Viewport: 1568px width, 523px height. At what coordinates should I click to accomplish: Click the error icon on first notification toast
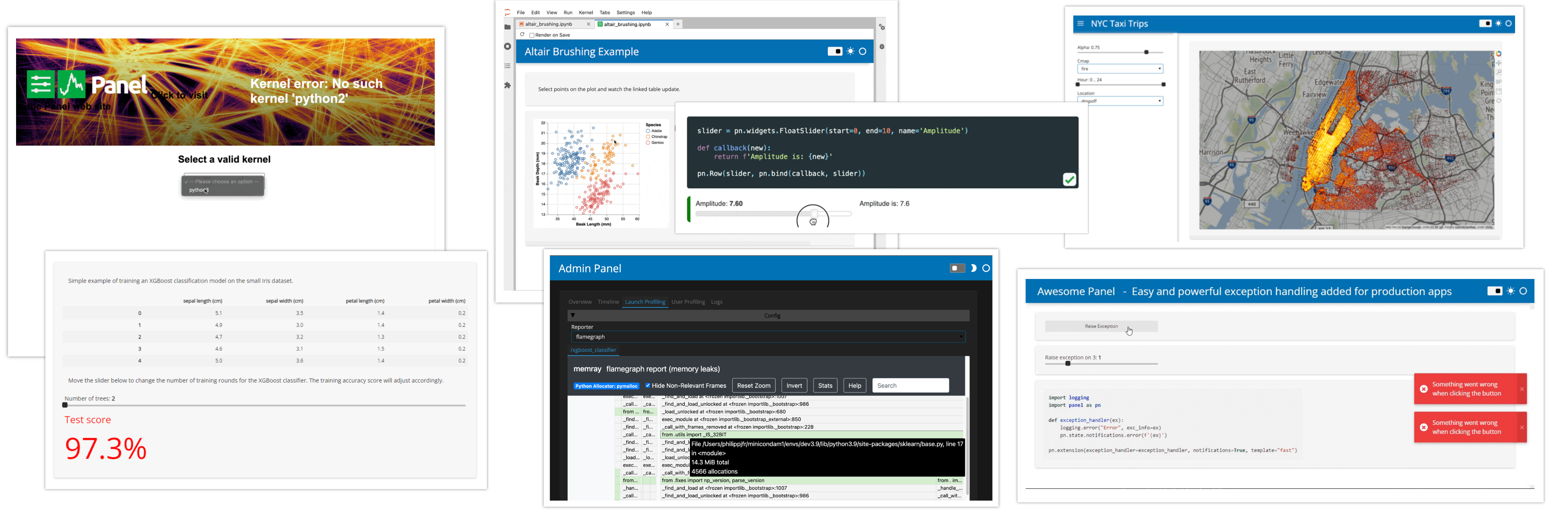coord(1424,389)
